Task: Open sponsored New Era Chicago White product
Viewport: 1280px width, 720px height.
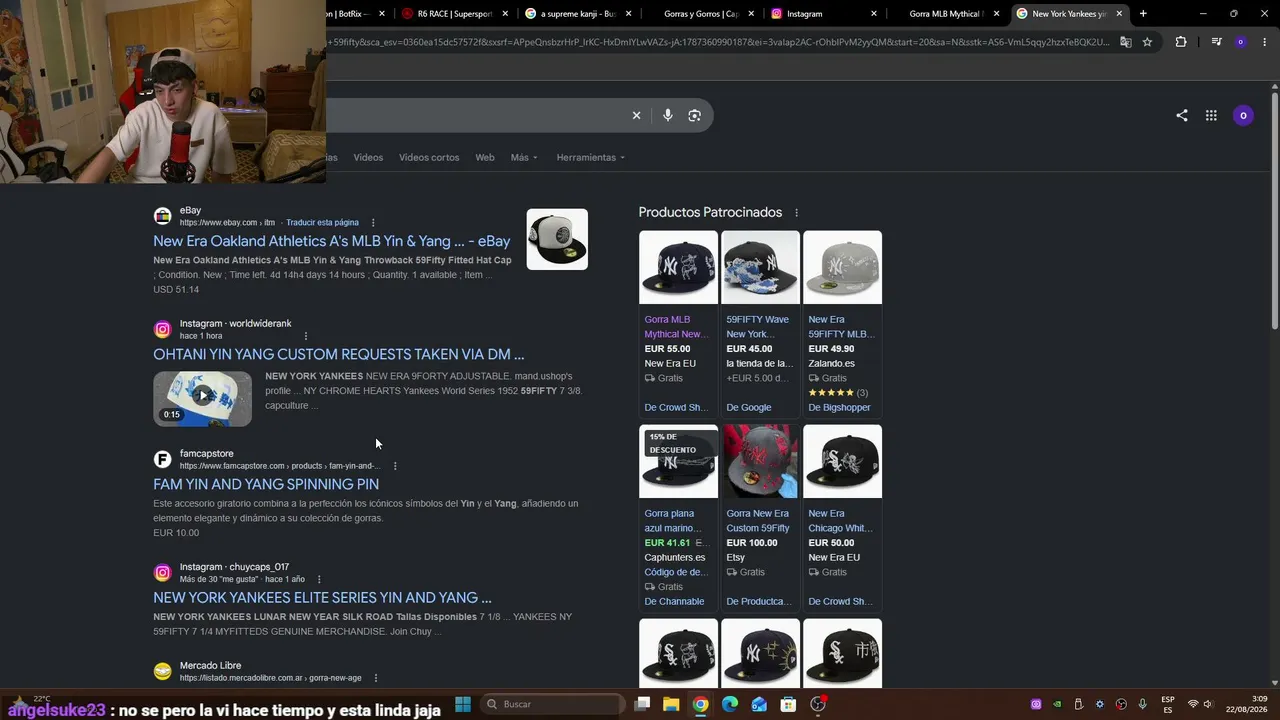Action: pyautogui.click(x=841, y=521)
